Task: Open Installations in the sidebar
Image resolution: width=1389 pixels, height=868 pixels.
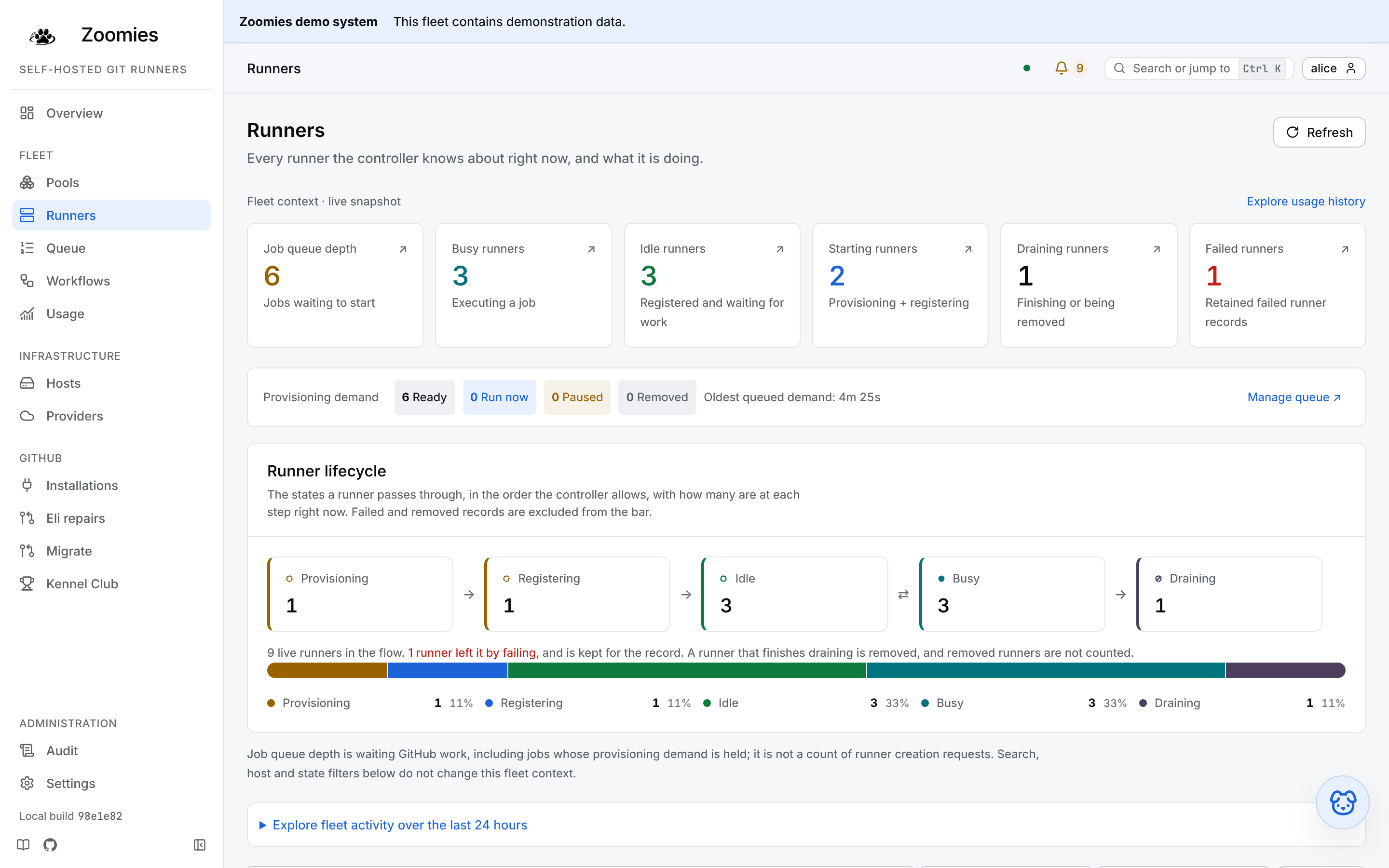Action: 111,485
